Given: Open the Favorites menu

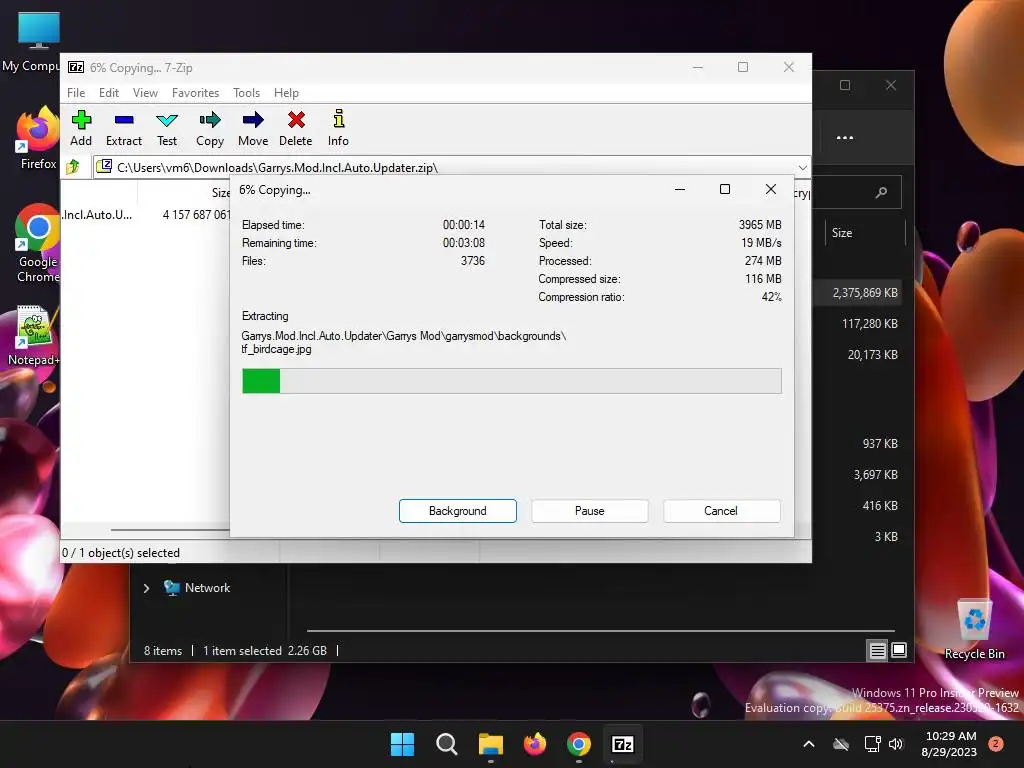Looking at the screenshot, I should (195, 93).
